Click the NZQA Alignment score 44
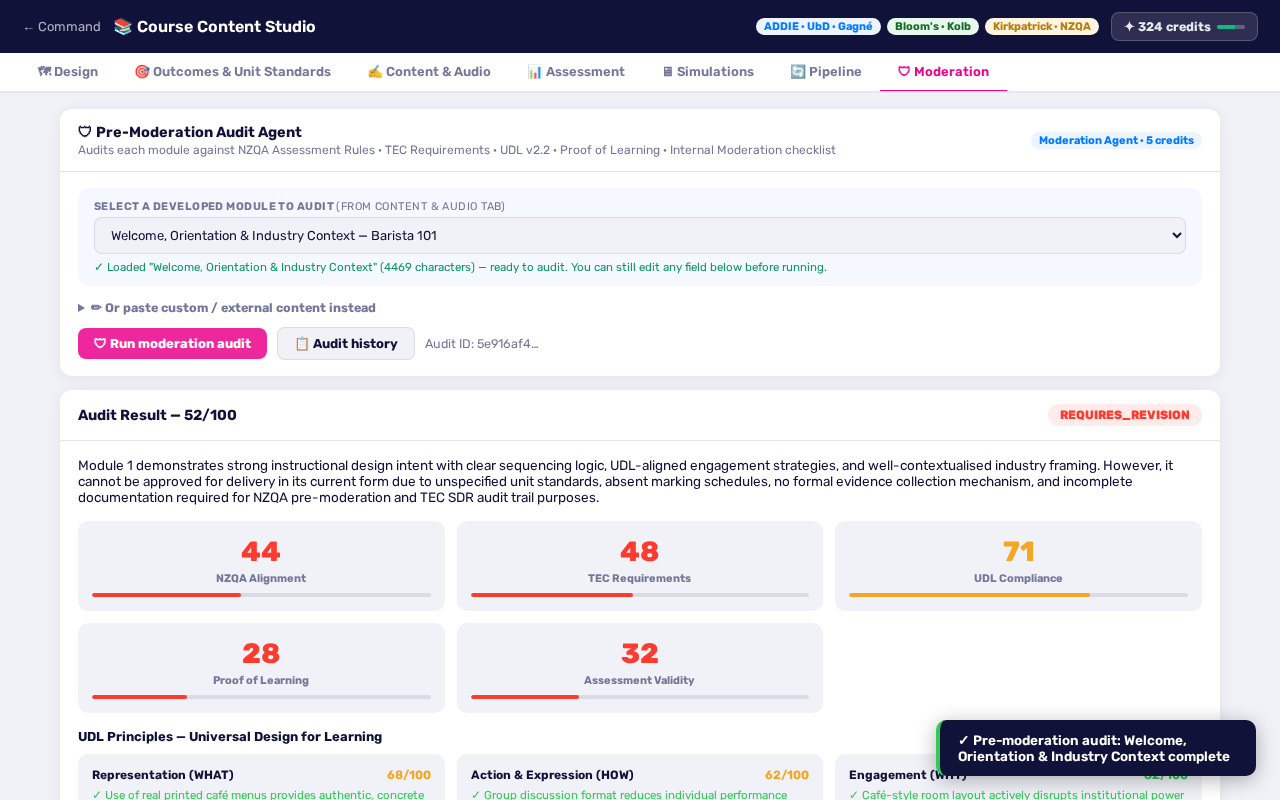Image resolution: width=1280 pixels, height=800 pixels. pyautogui.click(x=261, y=552)
